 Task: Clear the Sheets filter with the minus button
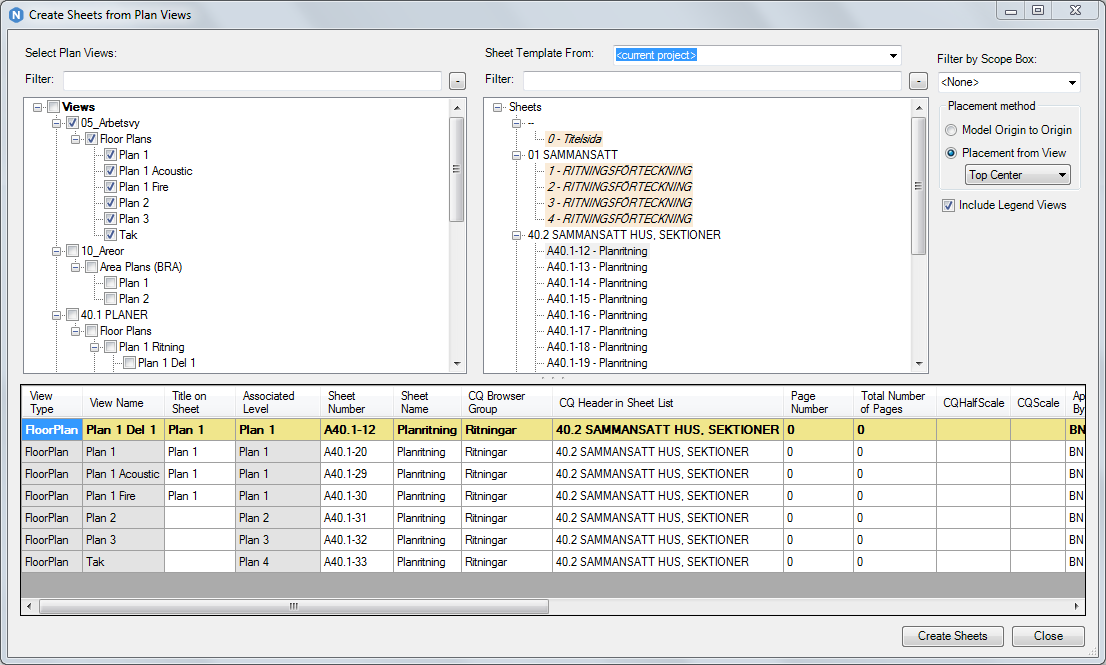917,80
